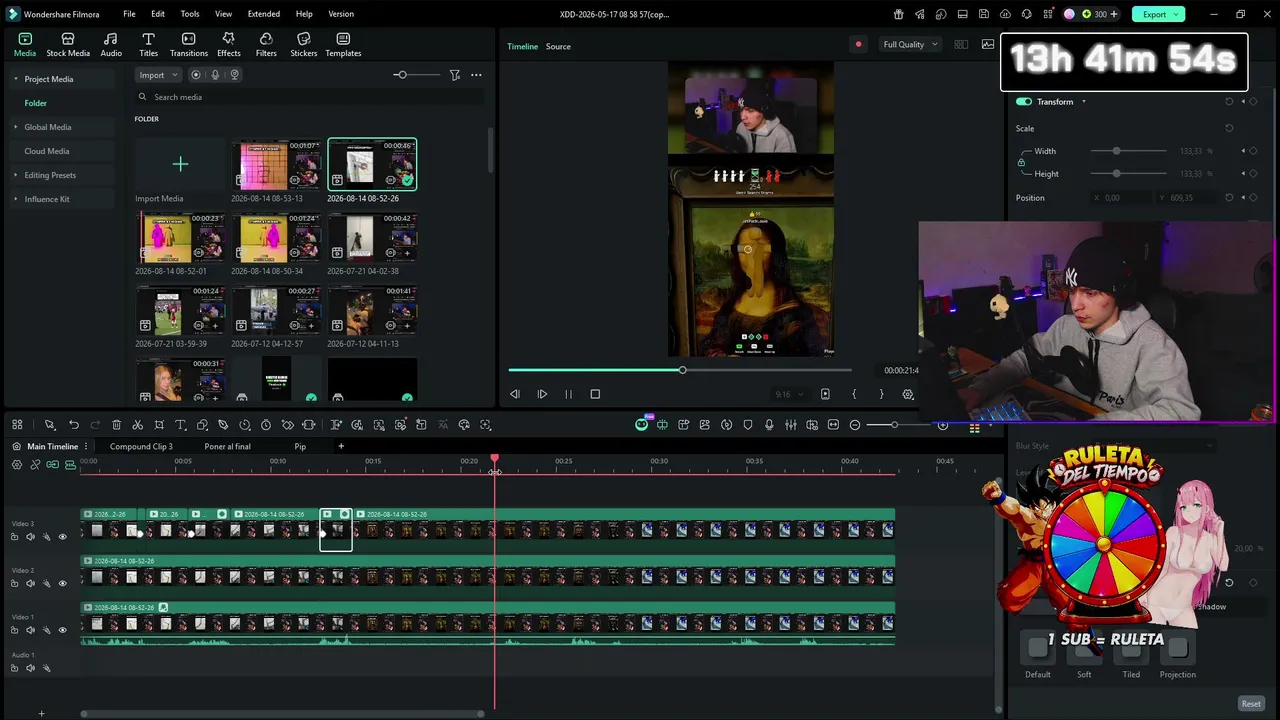Click the Mark In brace icon
Viewport: 1280px width, 720px height.
pyautogui.click(x=854, y=394)
